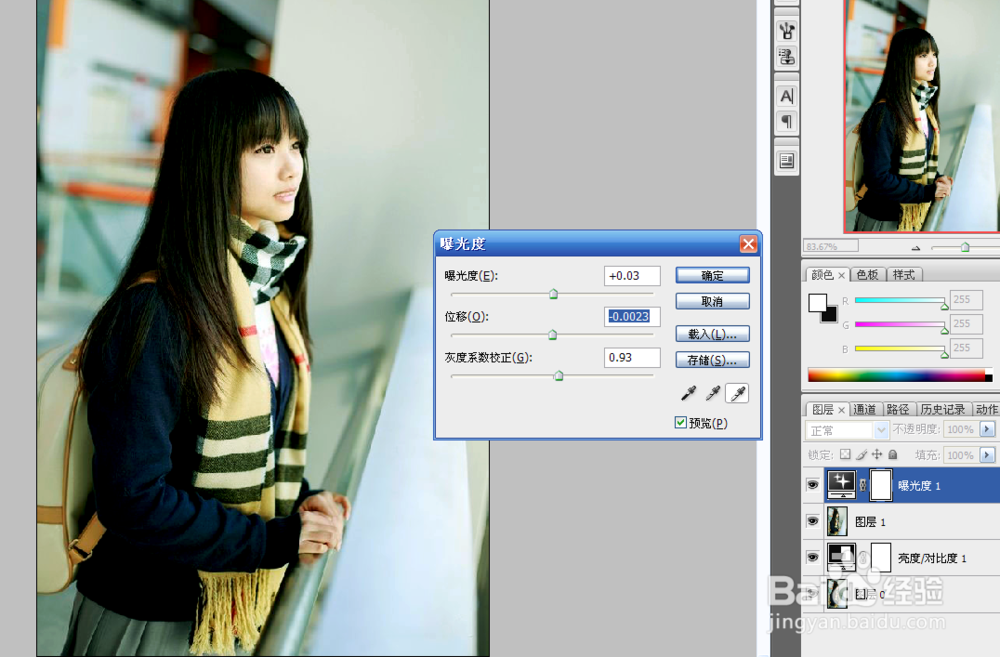Click the 位移(O) slider handle
The width and height of the screenshot is (1000, 657).
(553, 334)
